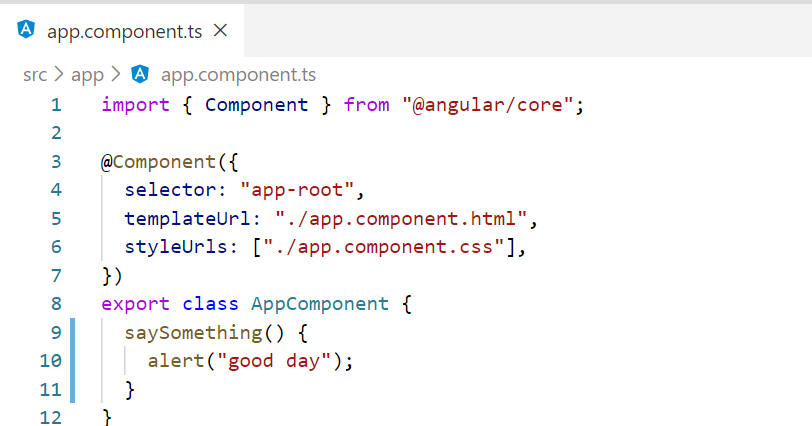Click line number 6 in gutter
812x426 pixels.
coord(56,247)
